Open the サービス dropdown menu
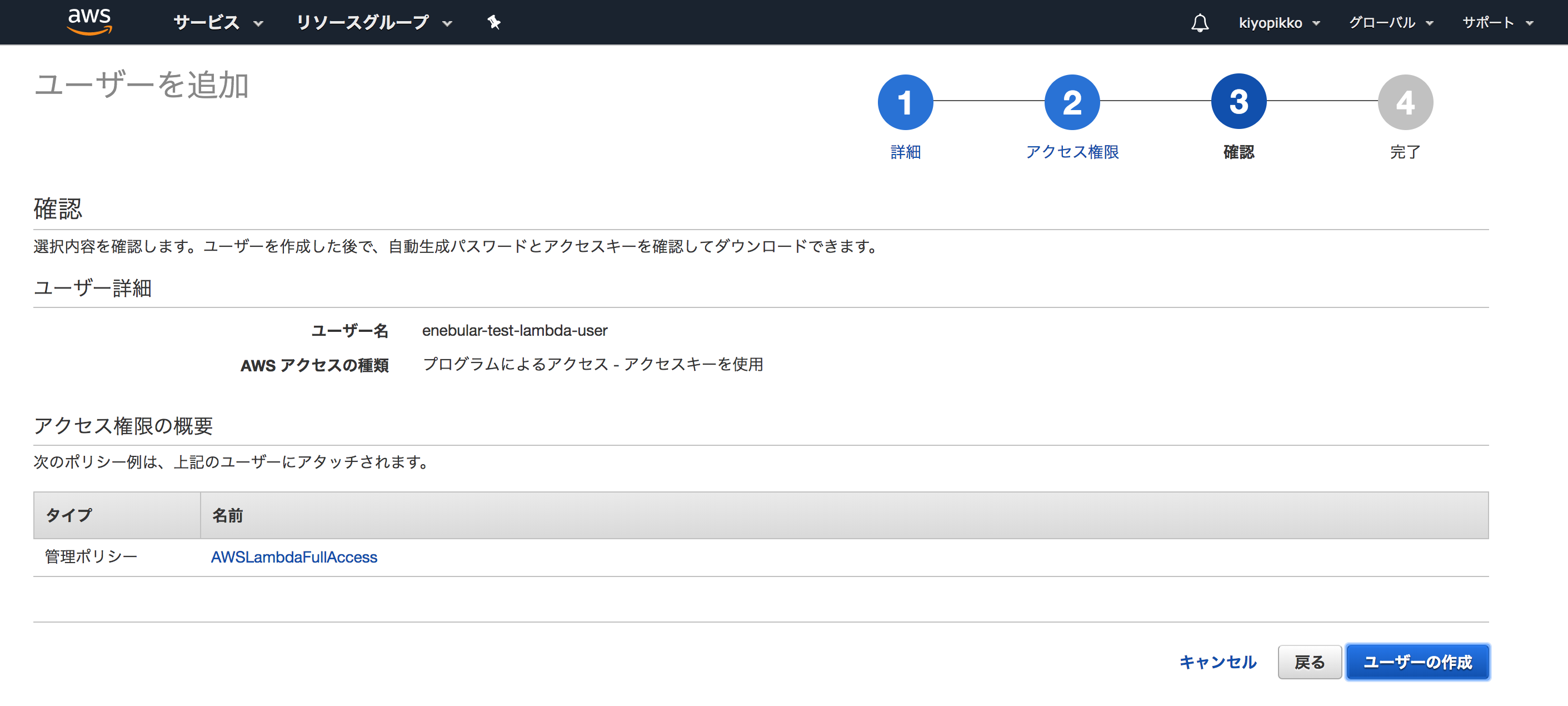 click(218, 23)
